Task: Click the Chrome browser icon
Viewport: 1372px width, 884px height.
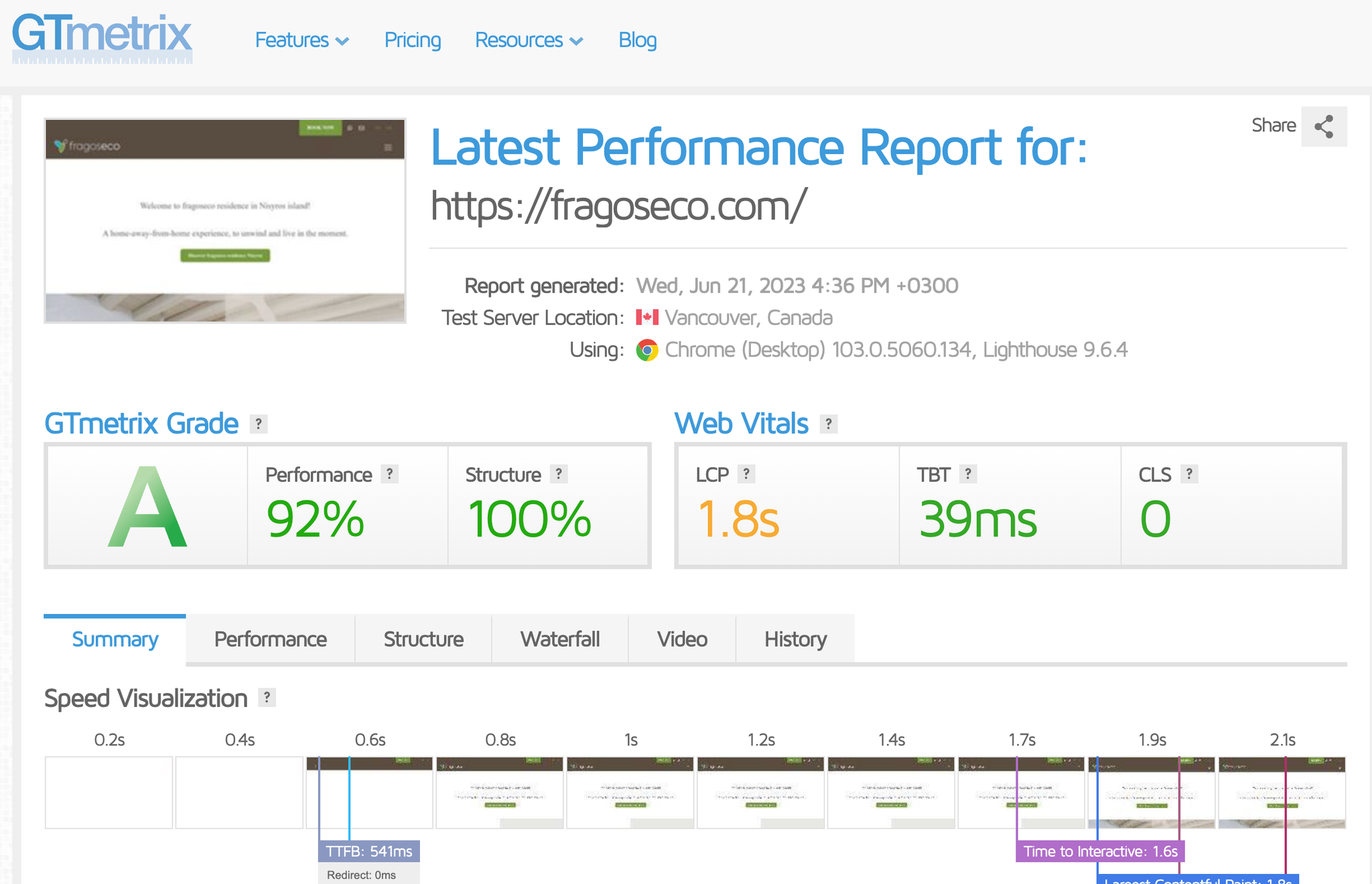Action: point(647,350)
